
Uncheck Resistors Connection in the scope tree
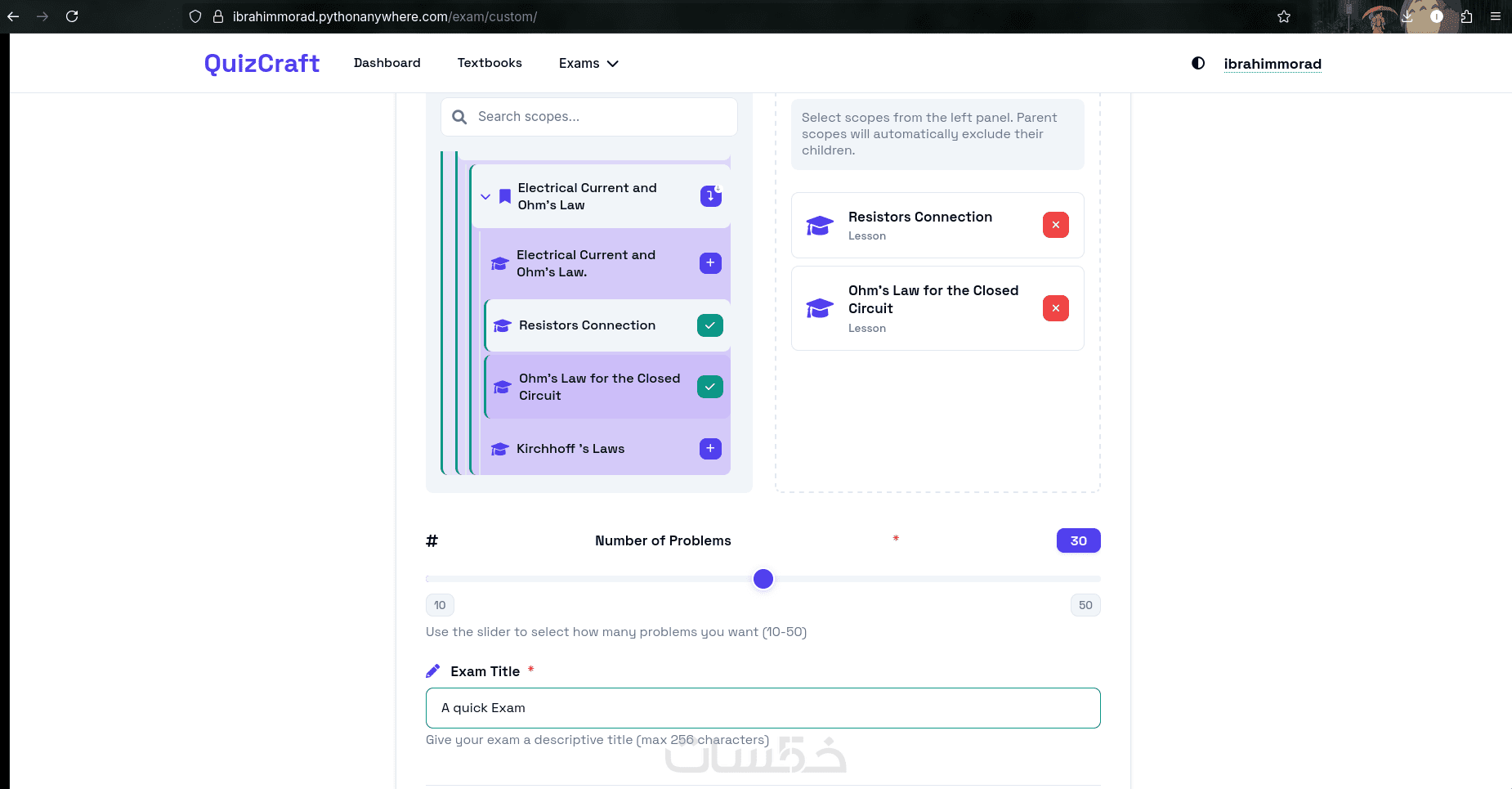(710, 325)
